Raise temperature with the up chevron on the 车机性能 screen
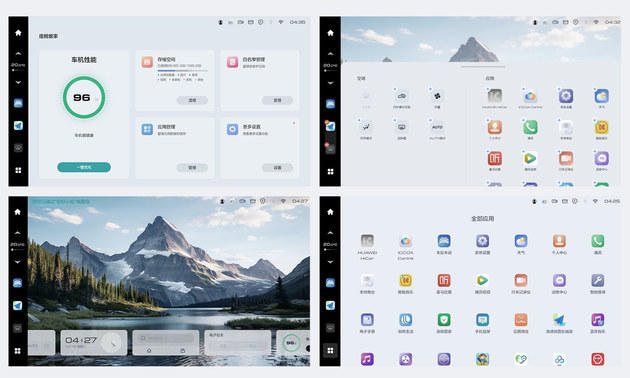630x378 pixels. click(x=18, y=53)
